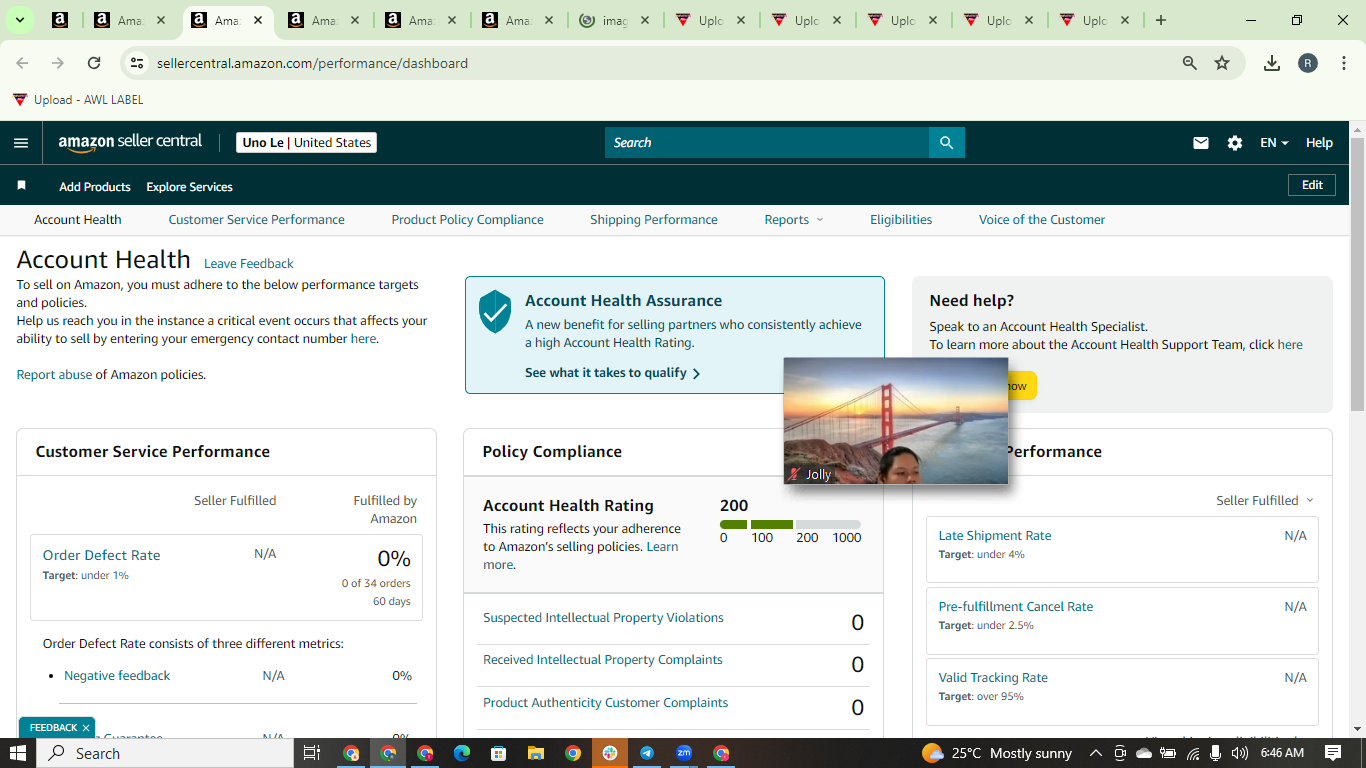
Task: Click Explore Services in the top bar
Action: pyautogui.click(x=189, y=187)
